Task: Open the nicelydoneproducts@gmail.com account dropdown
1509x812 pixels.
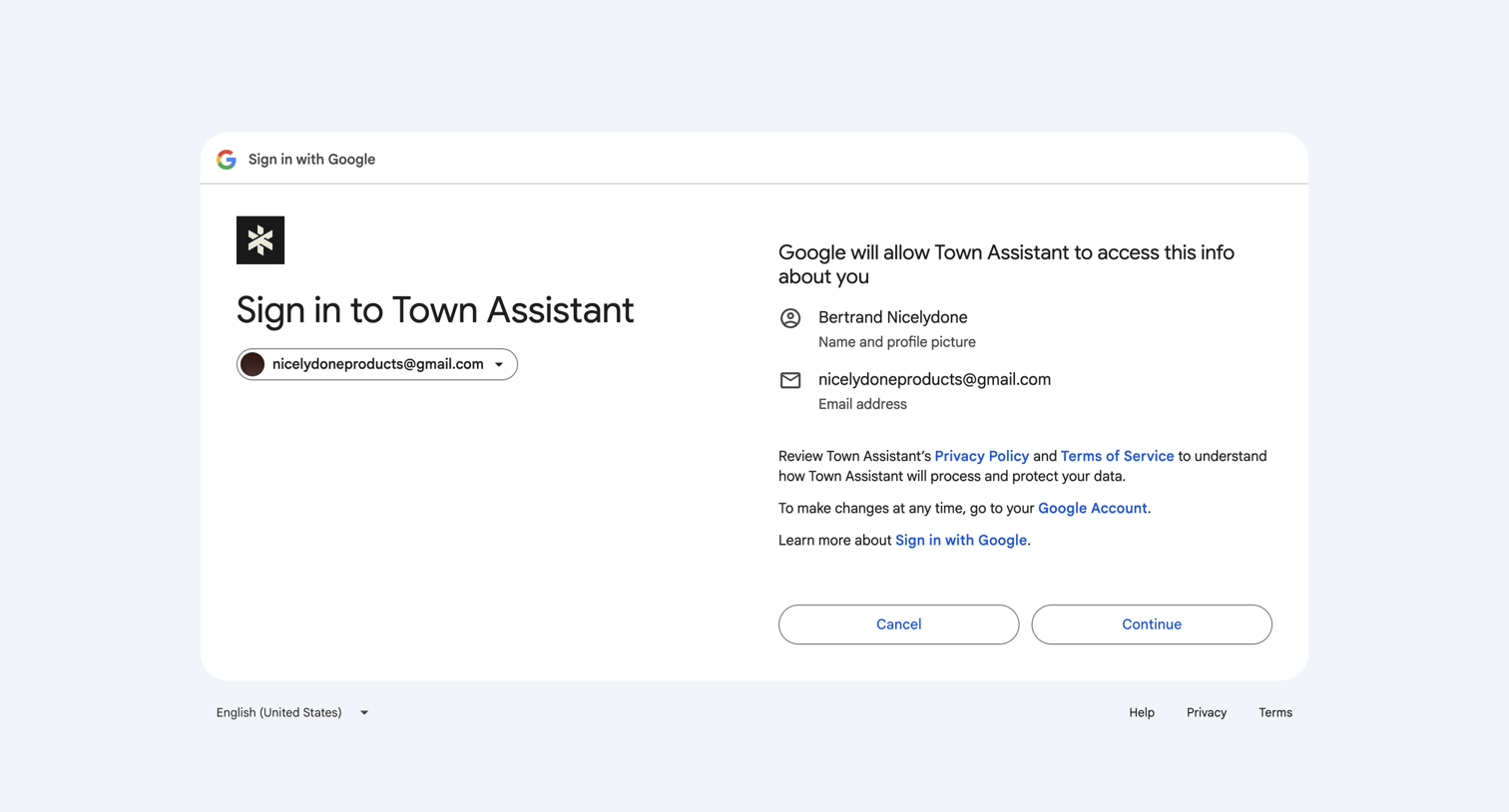Action: click(377, 364)
